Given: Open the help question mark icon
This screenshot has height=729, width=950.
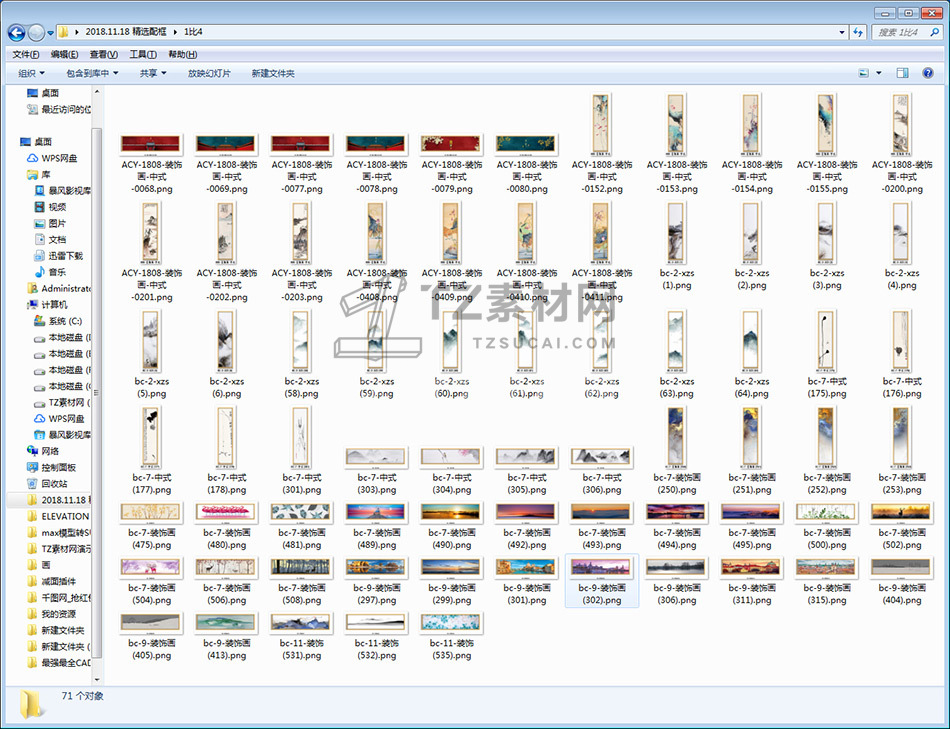Looking at the screenshot, I should [x=930, y=73].
